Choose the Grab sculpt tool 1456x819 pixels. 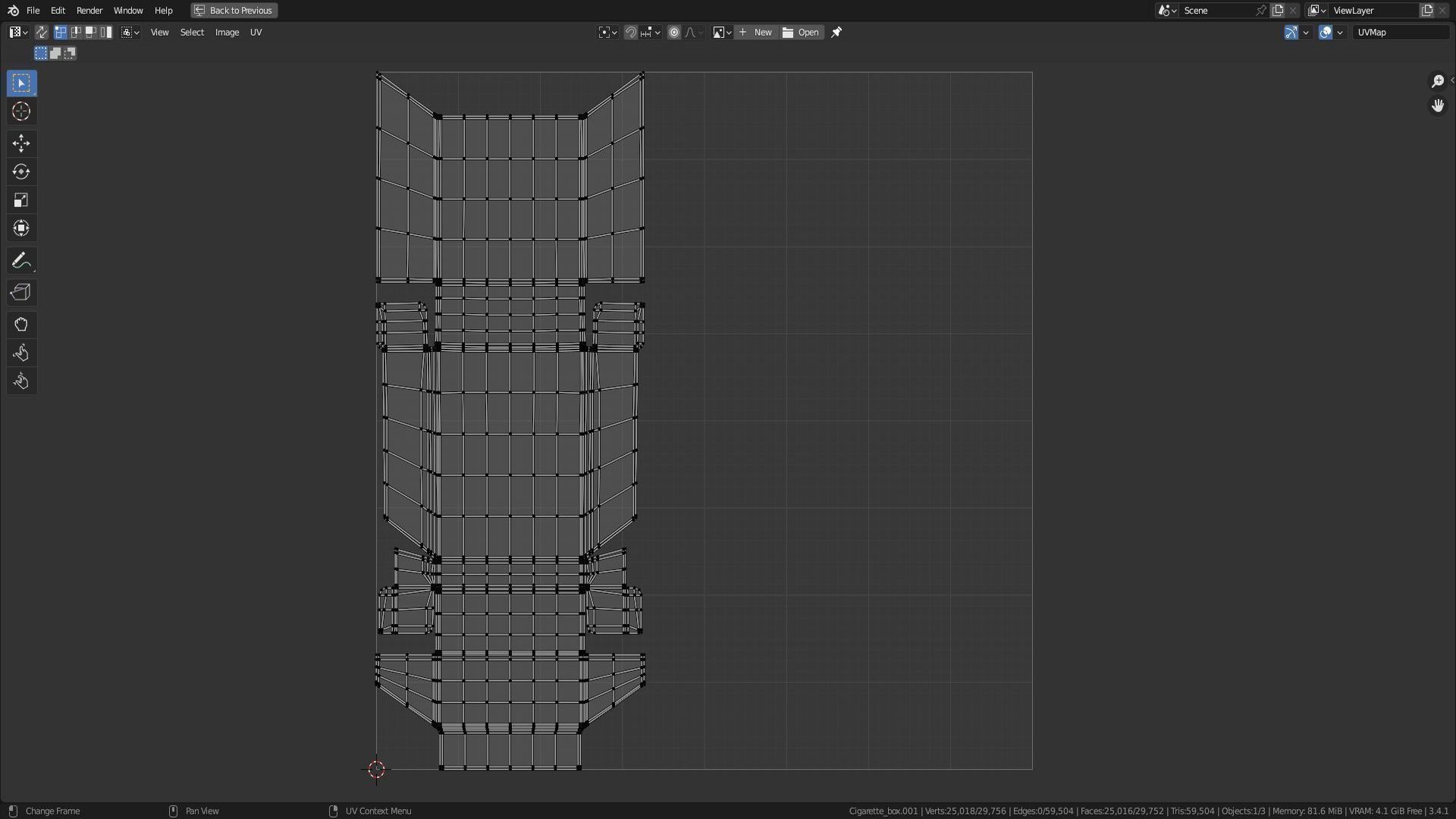click(x=21, y=325)
